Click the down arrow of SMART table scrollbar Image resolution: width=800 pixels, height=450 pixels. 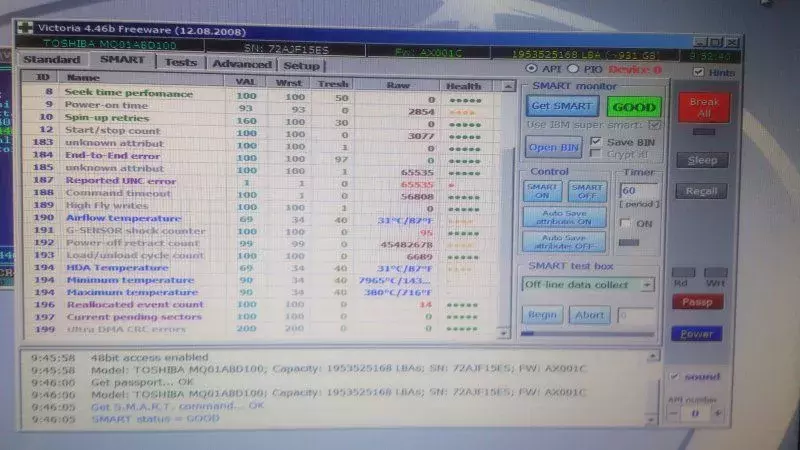[503, 333]
